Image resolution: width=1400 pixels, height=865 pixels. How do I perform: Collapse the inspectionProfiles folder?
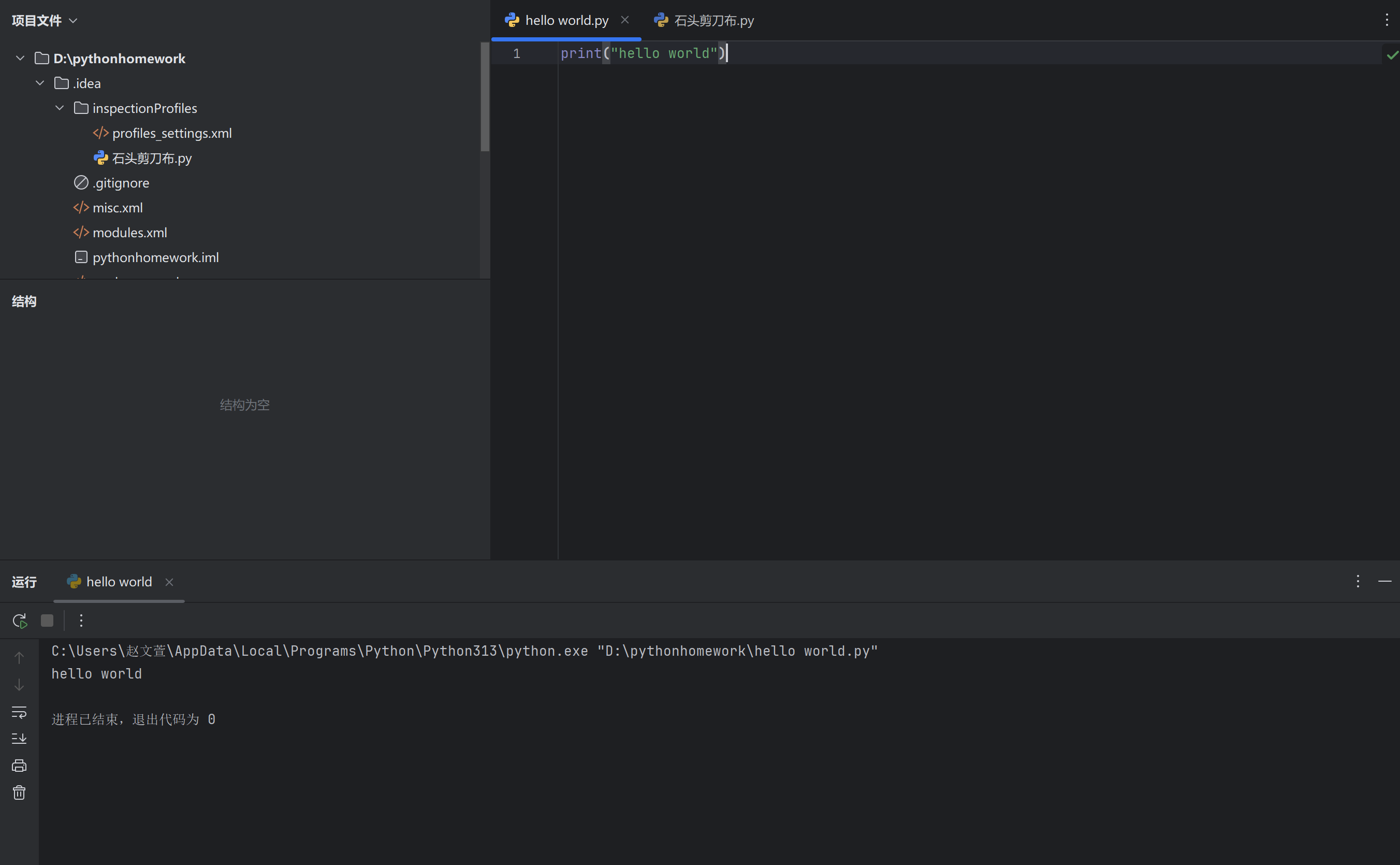(x=60, y=108)
